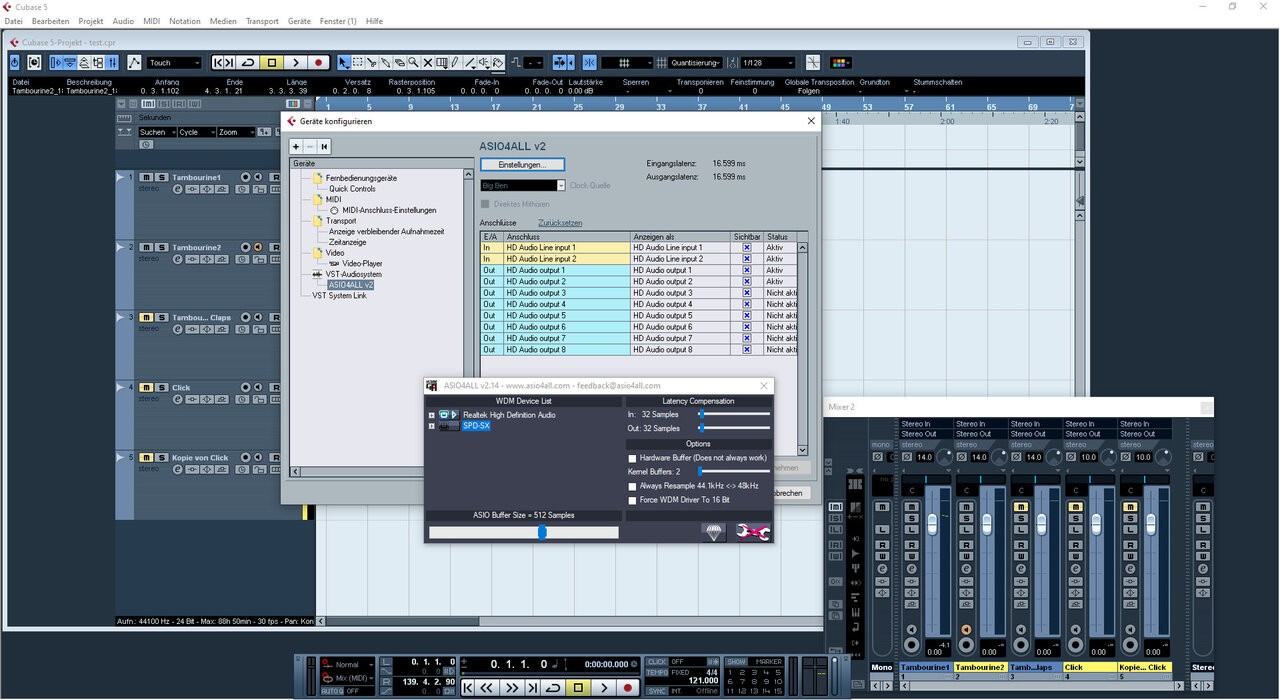Open the Datei menu

click(x=13, y=21)
